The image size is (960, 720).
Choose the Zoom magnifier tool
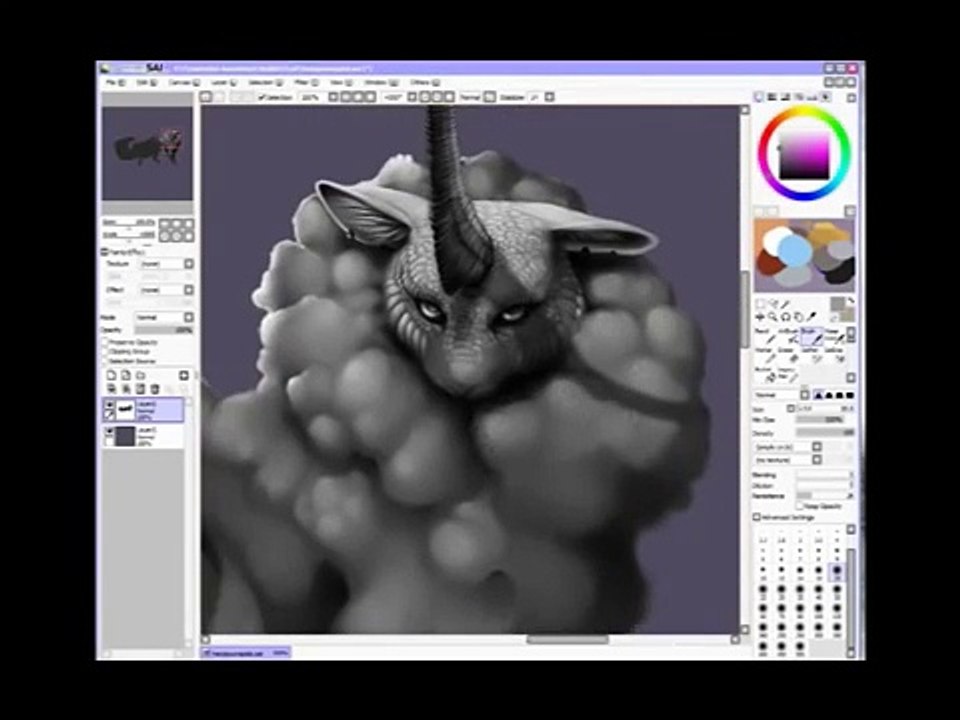pos(773,317)
